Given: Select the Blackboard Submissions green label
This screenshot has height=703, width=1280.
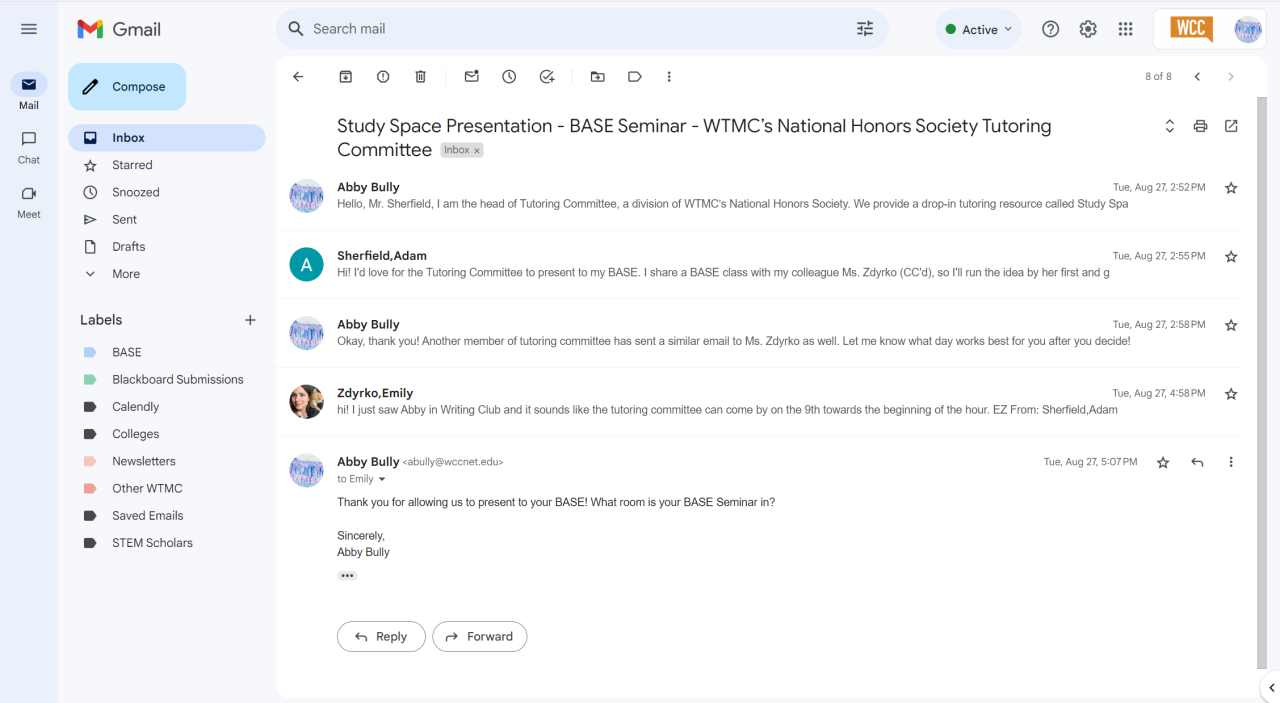Looking at the screenshot, I should coord(177,380).
